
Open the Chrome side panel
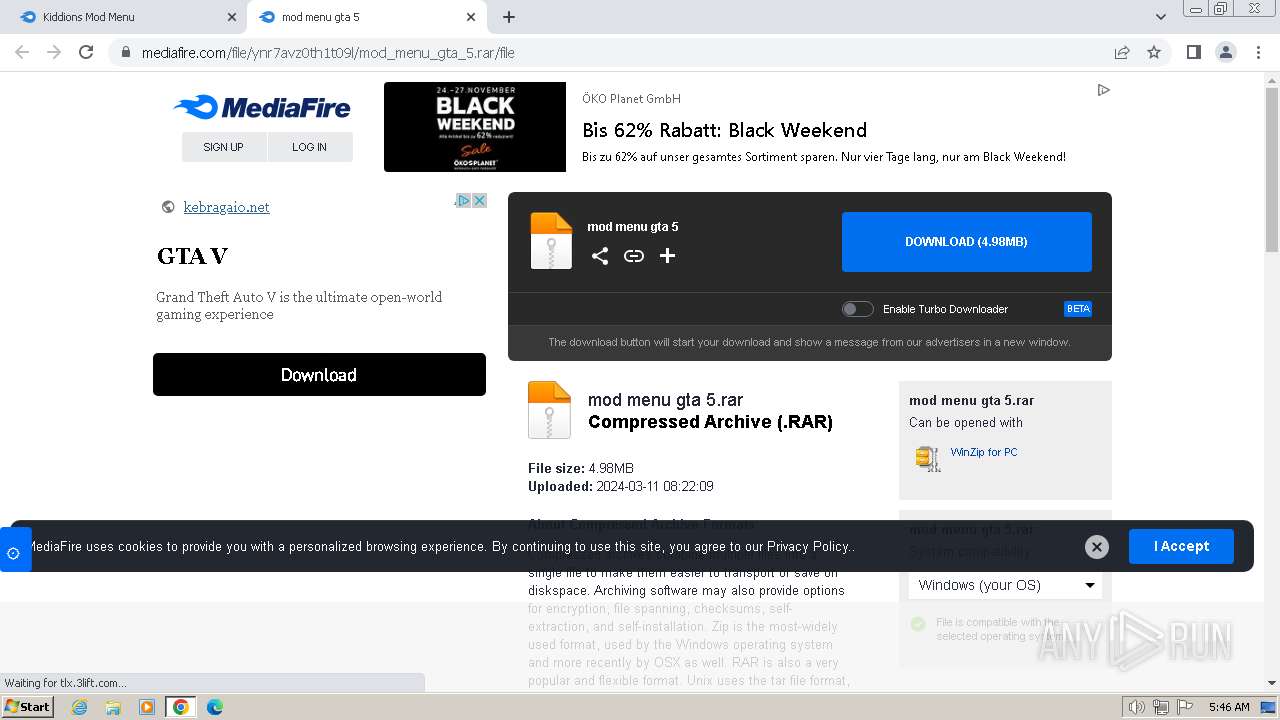pos(1193,52)
